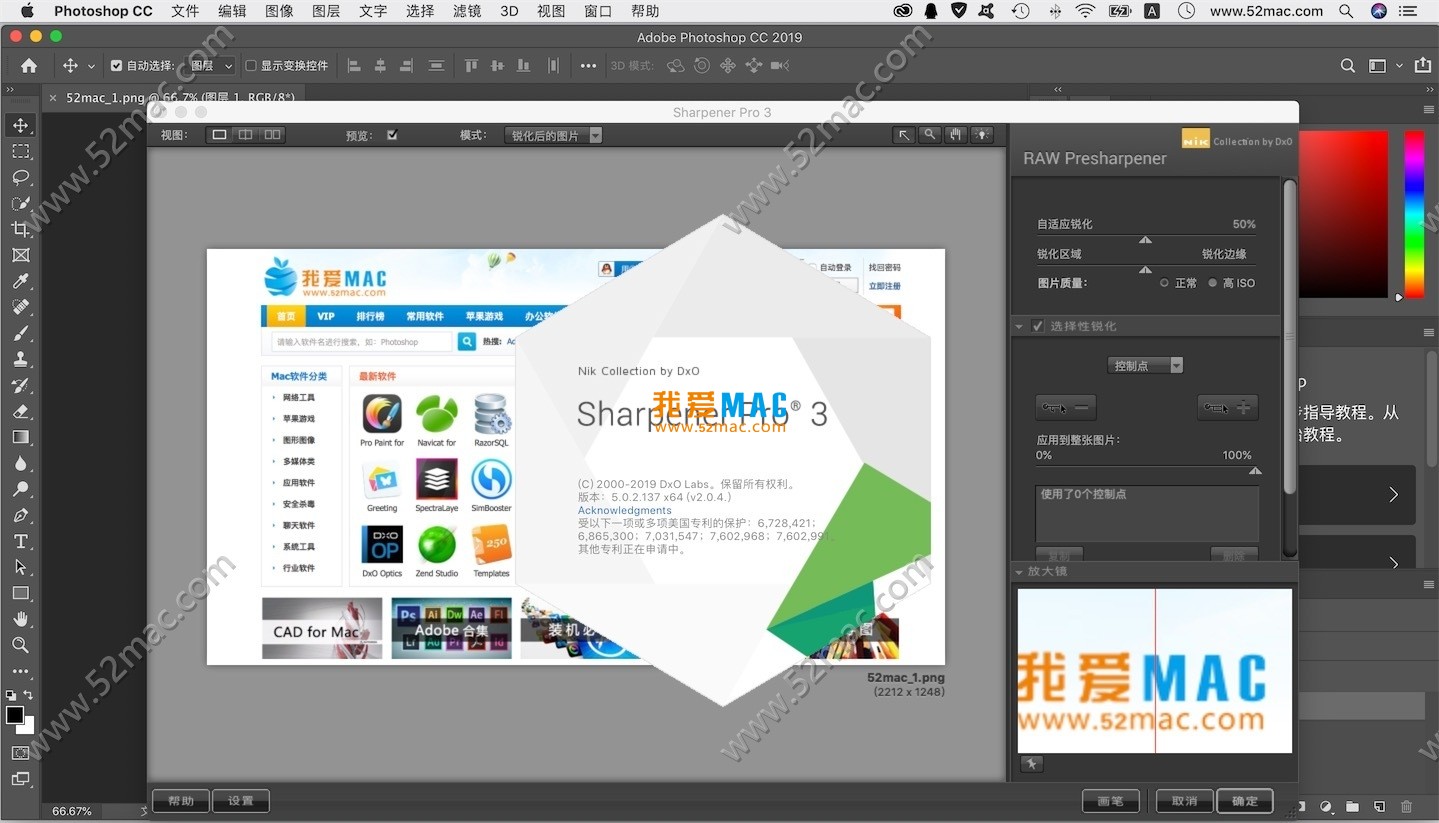1439x823 pixels.
Task: Click Sharpener Pro arrow selection tool
Action: point(904,135)
